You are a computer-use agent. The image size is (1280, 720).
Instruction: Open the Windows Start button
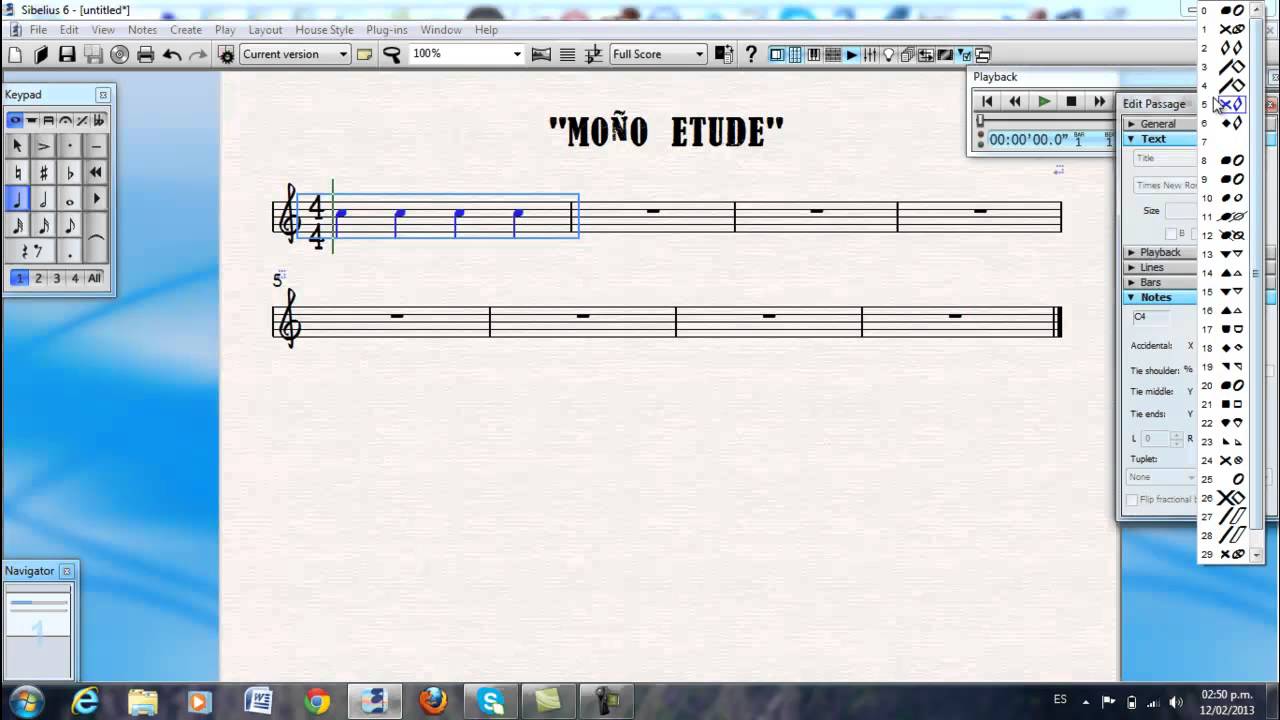click(24, 700)
